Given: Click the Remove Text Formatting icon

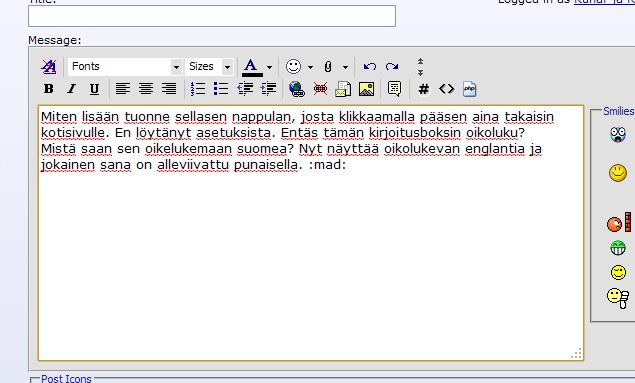Looking at the screenshot, I should [49, 66].
